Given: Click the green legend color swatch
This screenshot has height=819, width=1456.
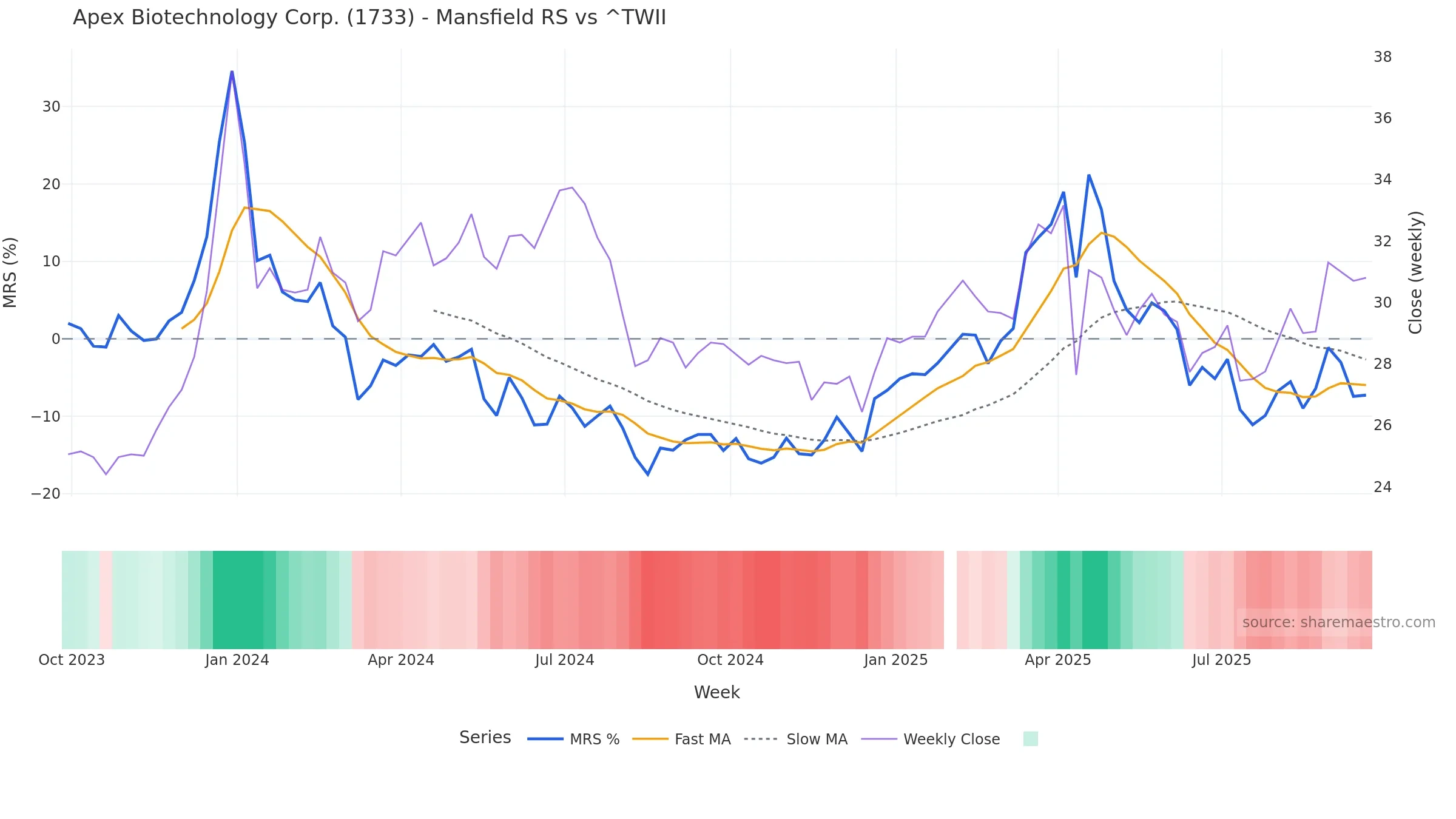Looking at the screenshot, I should click(1031, 738).
